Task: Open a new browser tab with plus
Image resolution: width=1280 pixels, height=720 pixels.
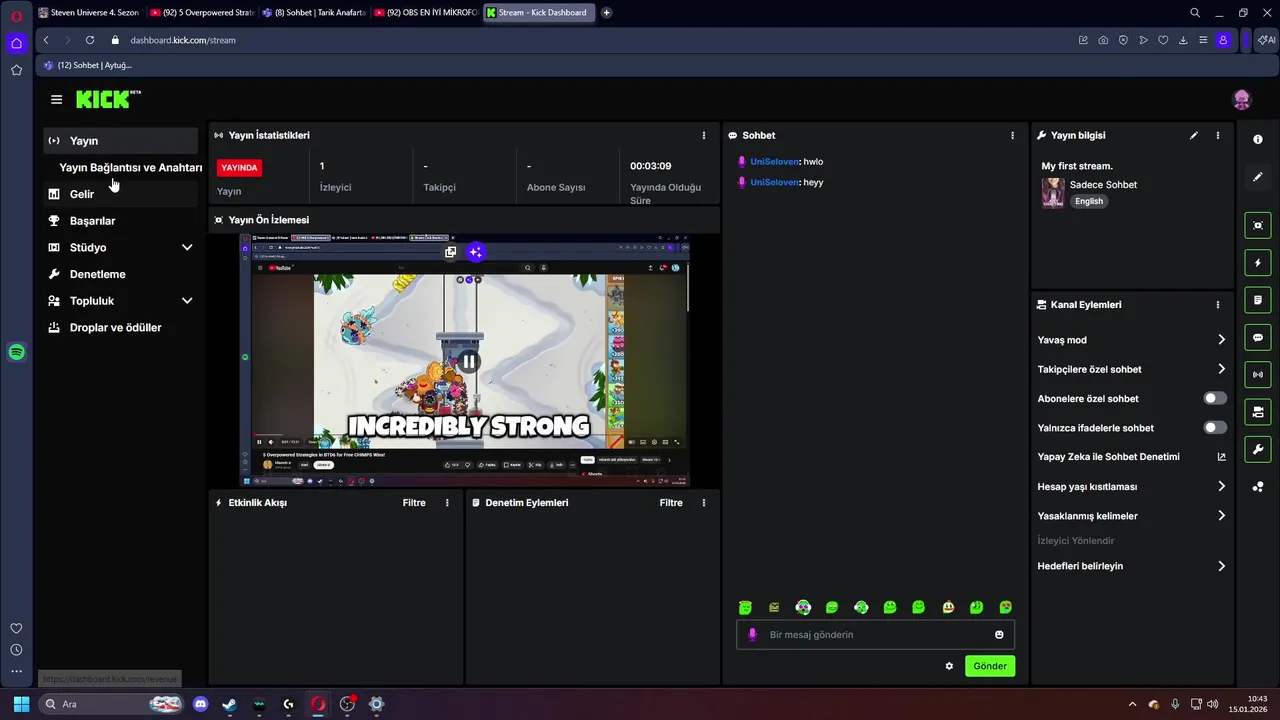Action: point(606,13)
